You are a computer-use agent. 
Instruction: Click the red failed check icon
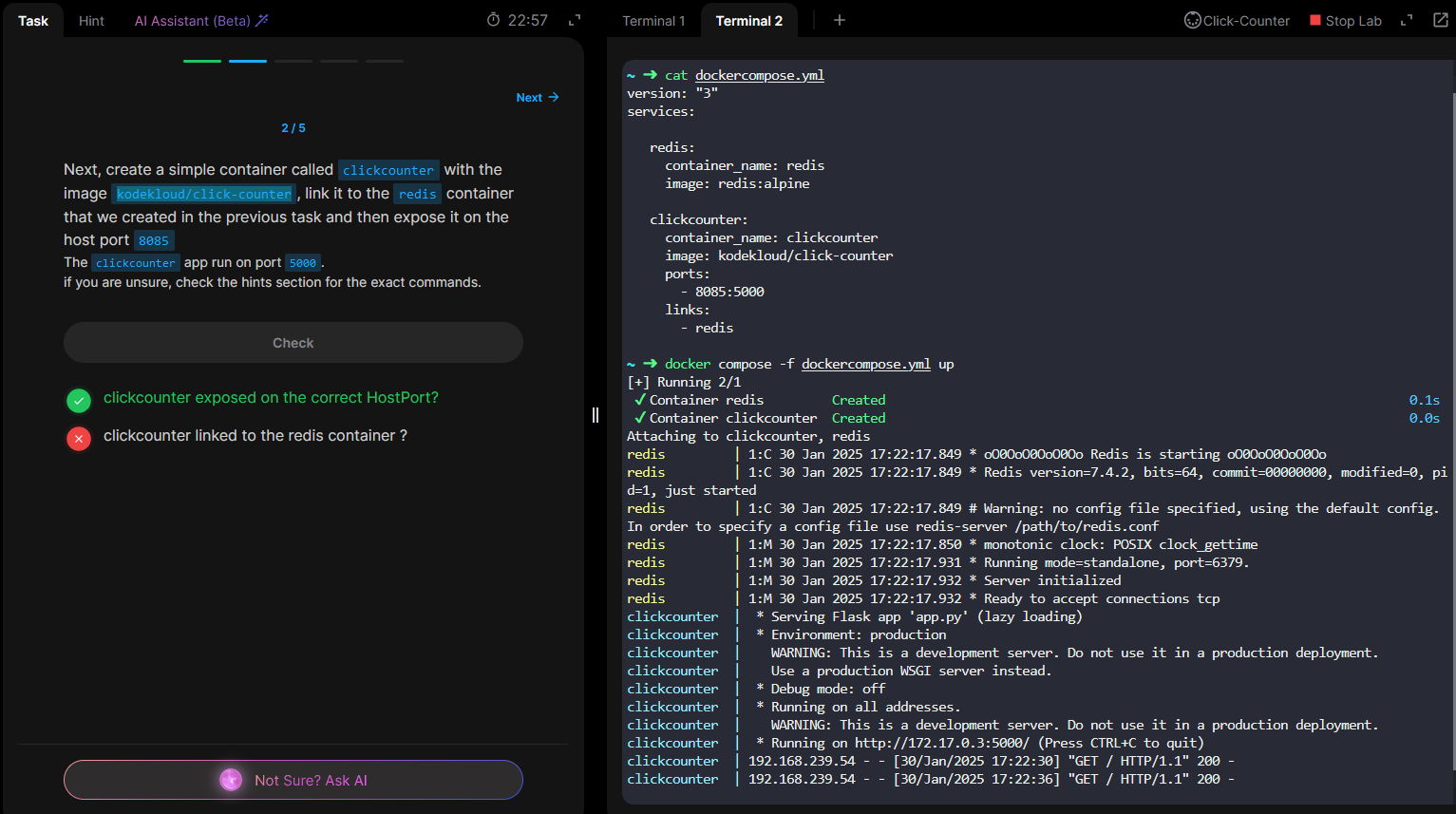79,438
